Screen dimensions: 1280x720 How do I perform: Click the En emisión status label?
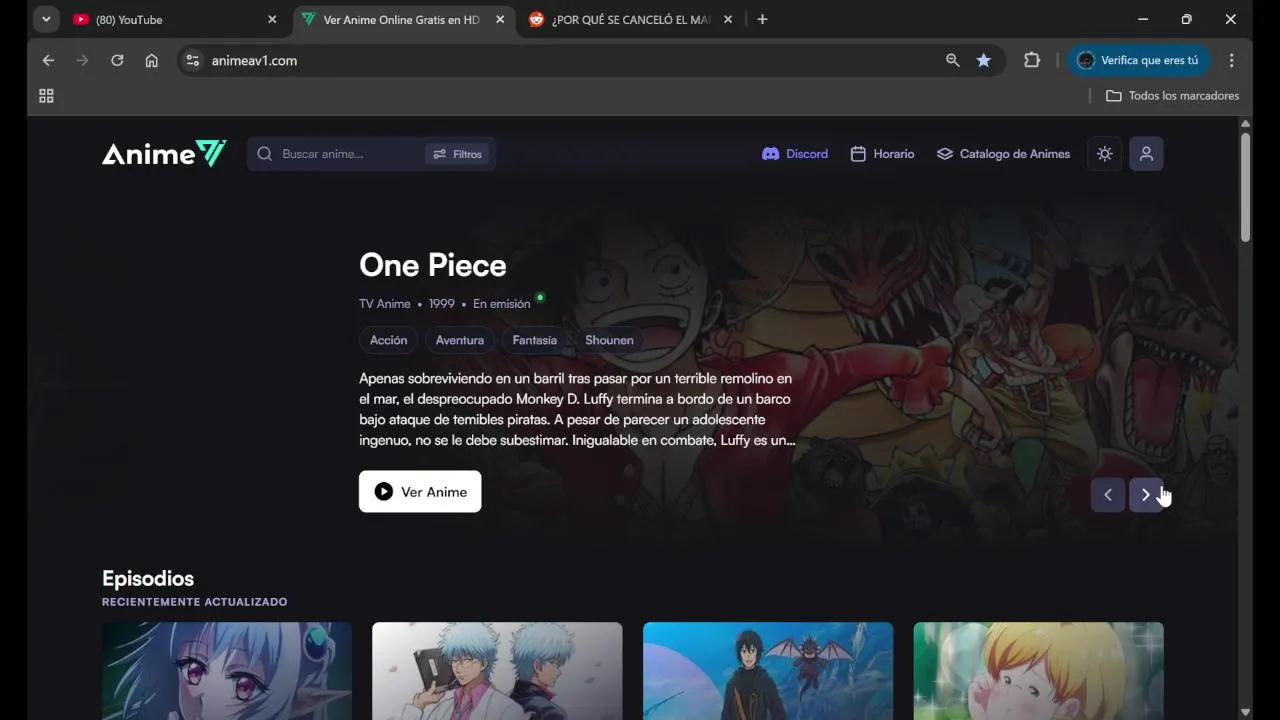[502, 304]
